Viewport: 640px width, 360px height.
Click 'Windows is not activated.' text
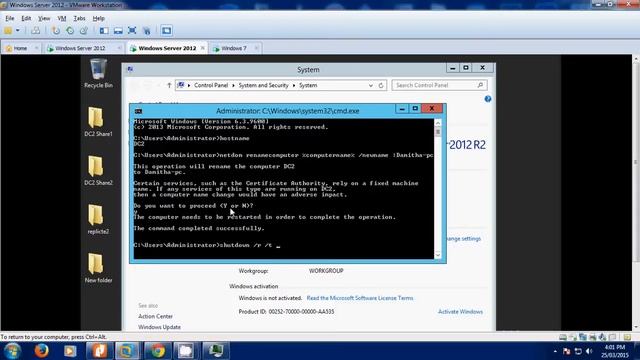pyautogui.click(x=270, y=298)
